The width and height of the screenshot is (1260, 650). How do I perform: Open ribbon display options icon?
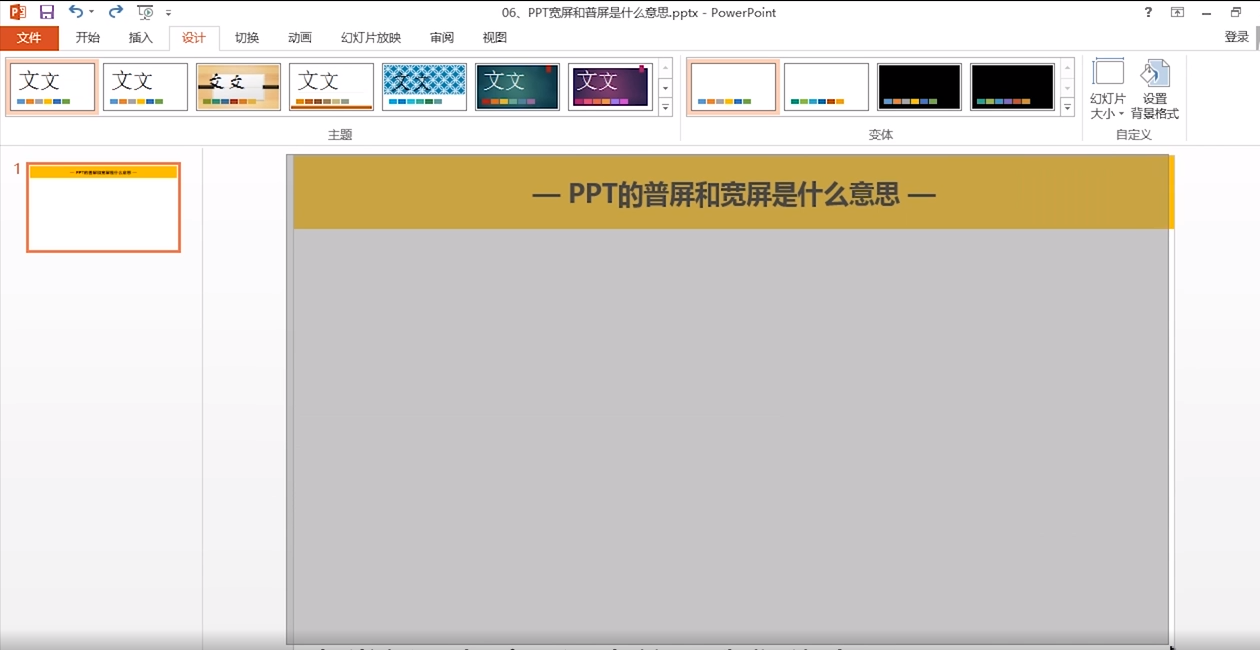1177,12
